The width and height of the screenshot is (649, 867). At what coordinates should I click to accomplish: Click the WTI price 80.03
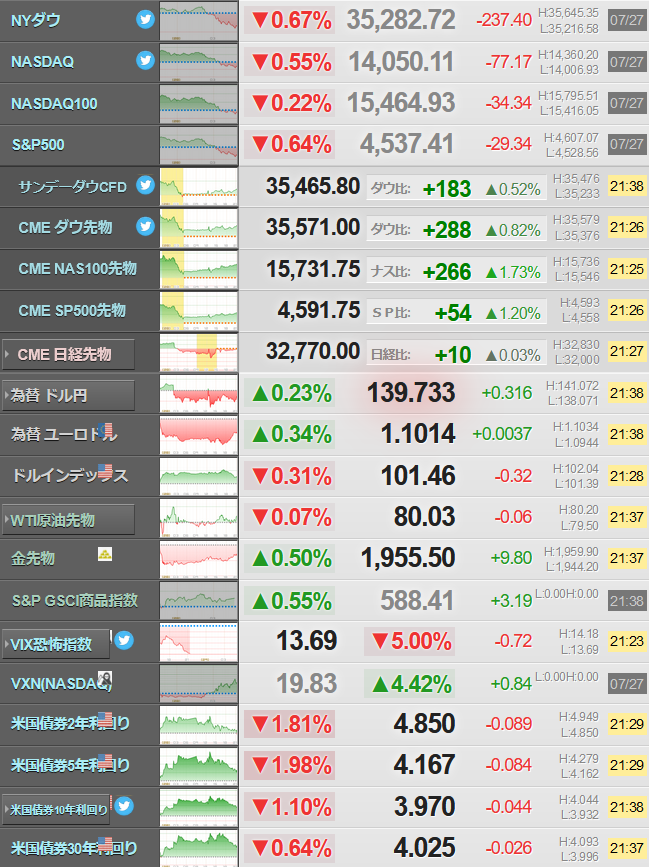[425, 517]
